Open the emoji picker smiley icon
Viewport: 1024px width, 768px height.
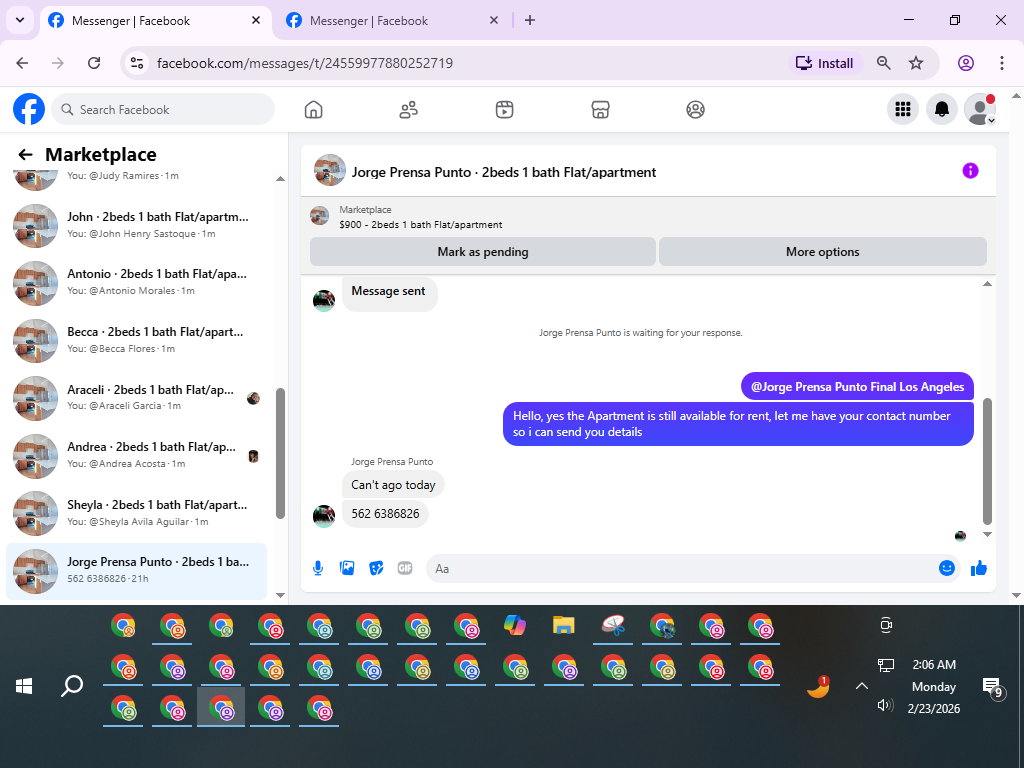click(x=947, y=568)
